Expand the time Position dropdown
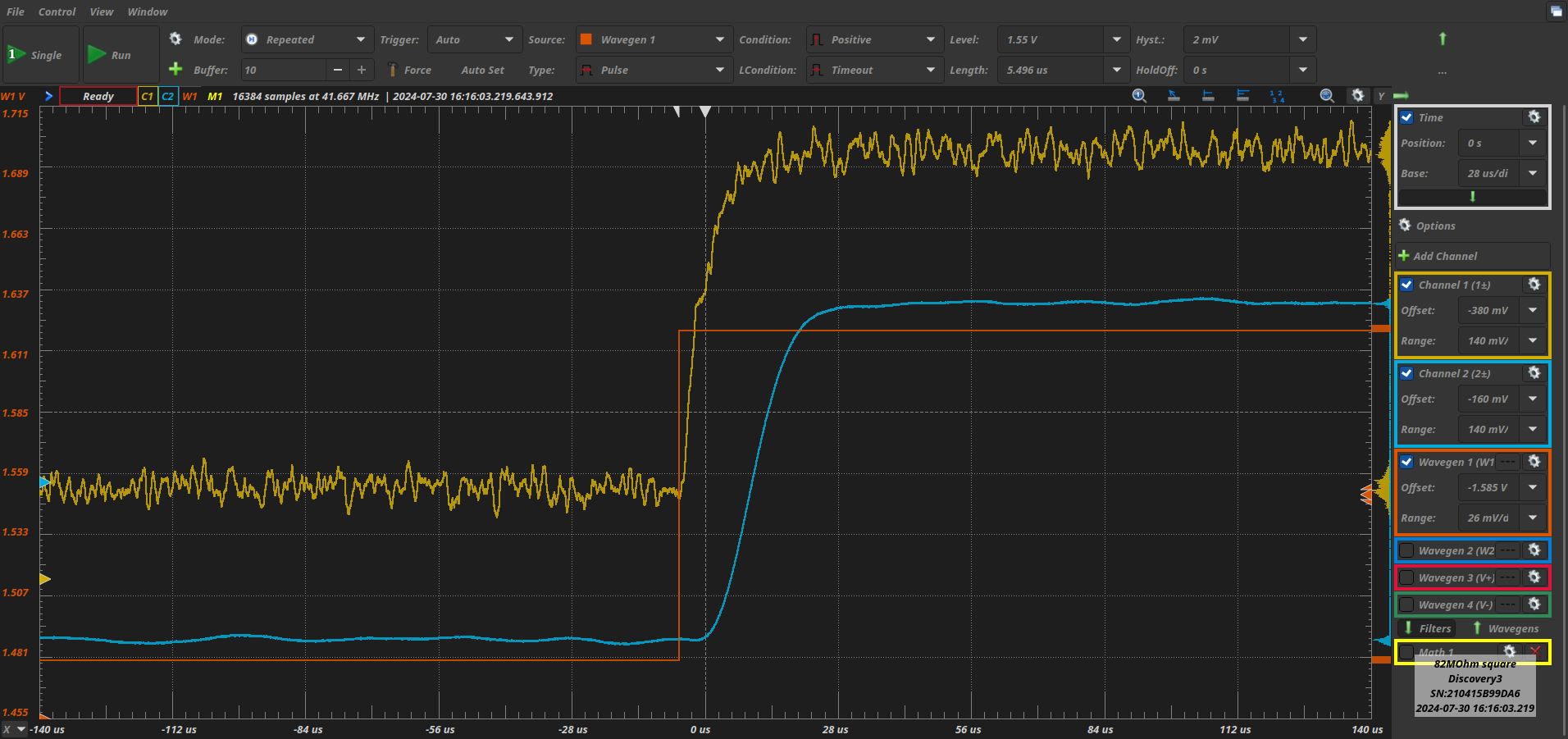Viewport: 1568px width, 739px height. click(1533, 143)
